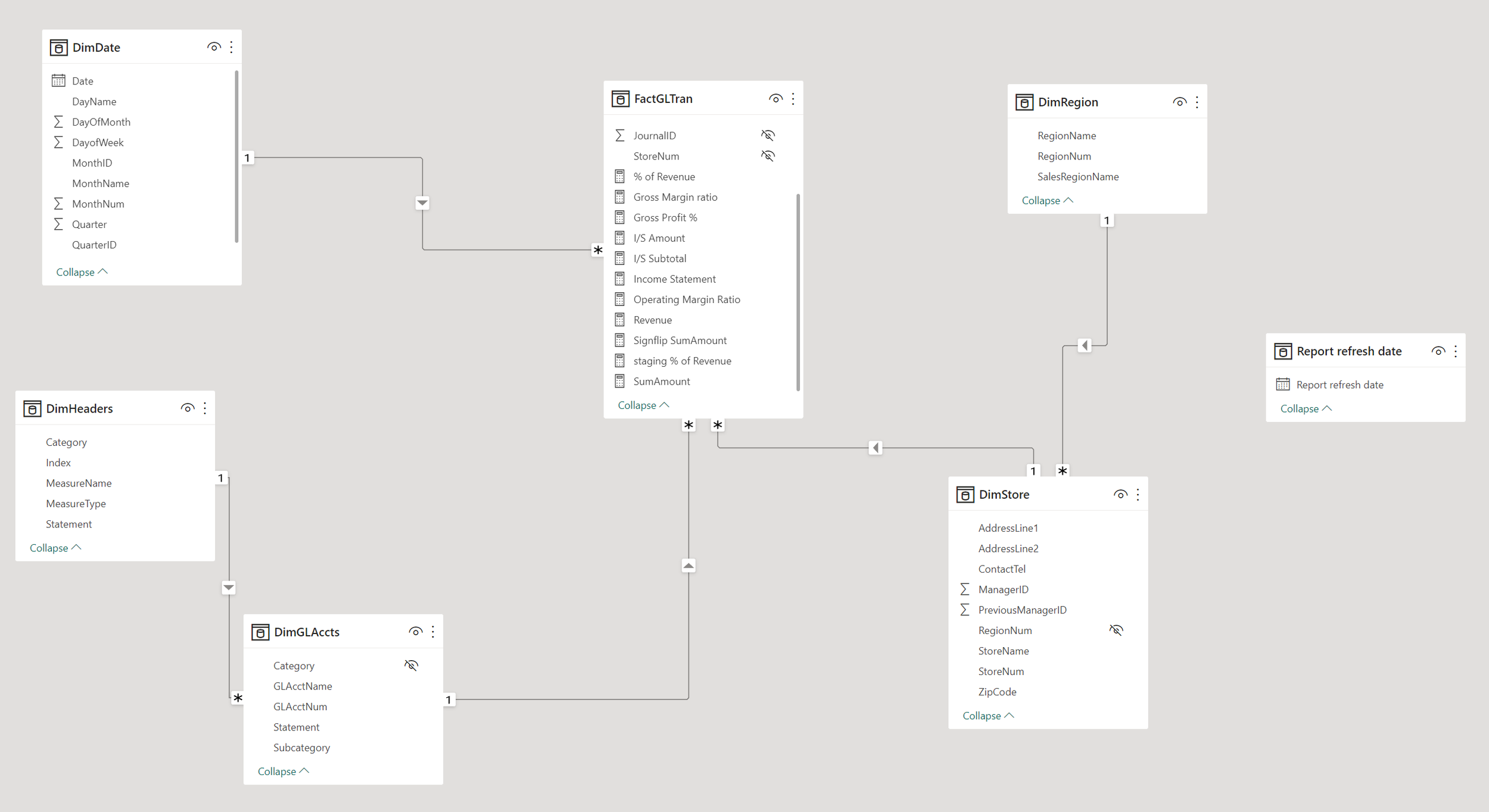Collapse the DimHeaders table
Screen dimensions: 1489x812
pos(55,548)
